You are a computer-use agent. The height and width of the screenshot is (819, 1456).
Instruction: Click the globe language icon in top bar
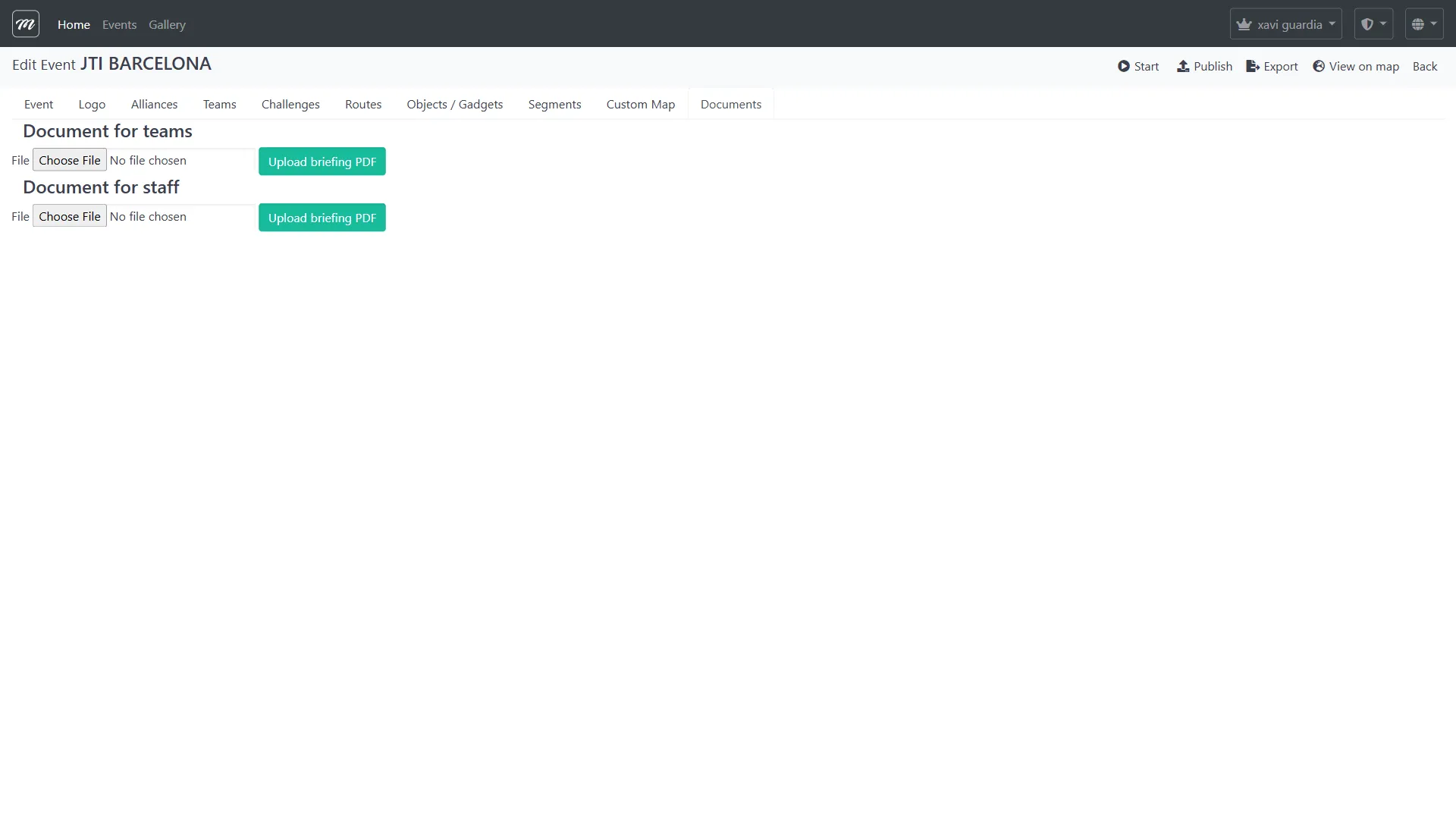[x=1419, y=24]
